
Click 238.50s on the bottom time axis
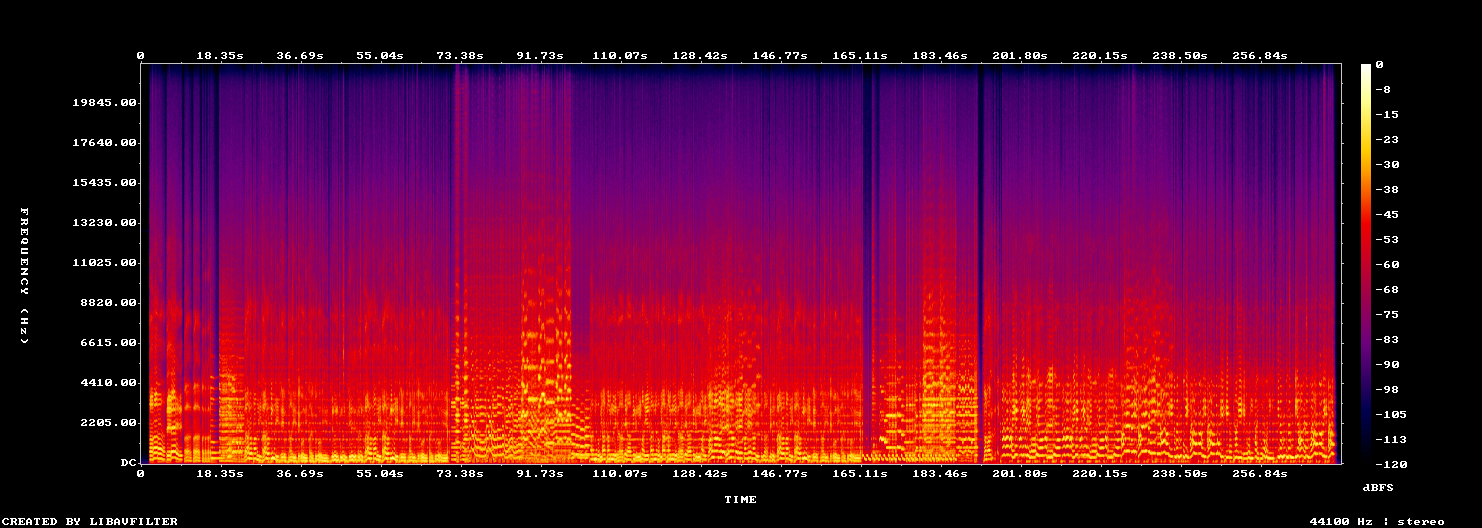coord(1180,474)
